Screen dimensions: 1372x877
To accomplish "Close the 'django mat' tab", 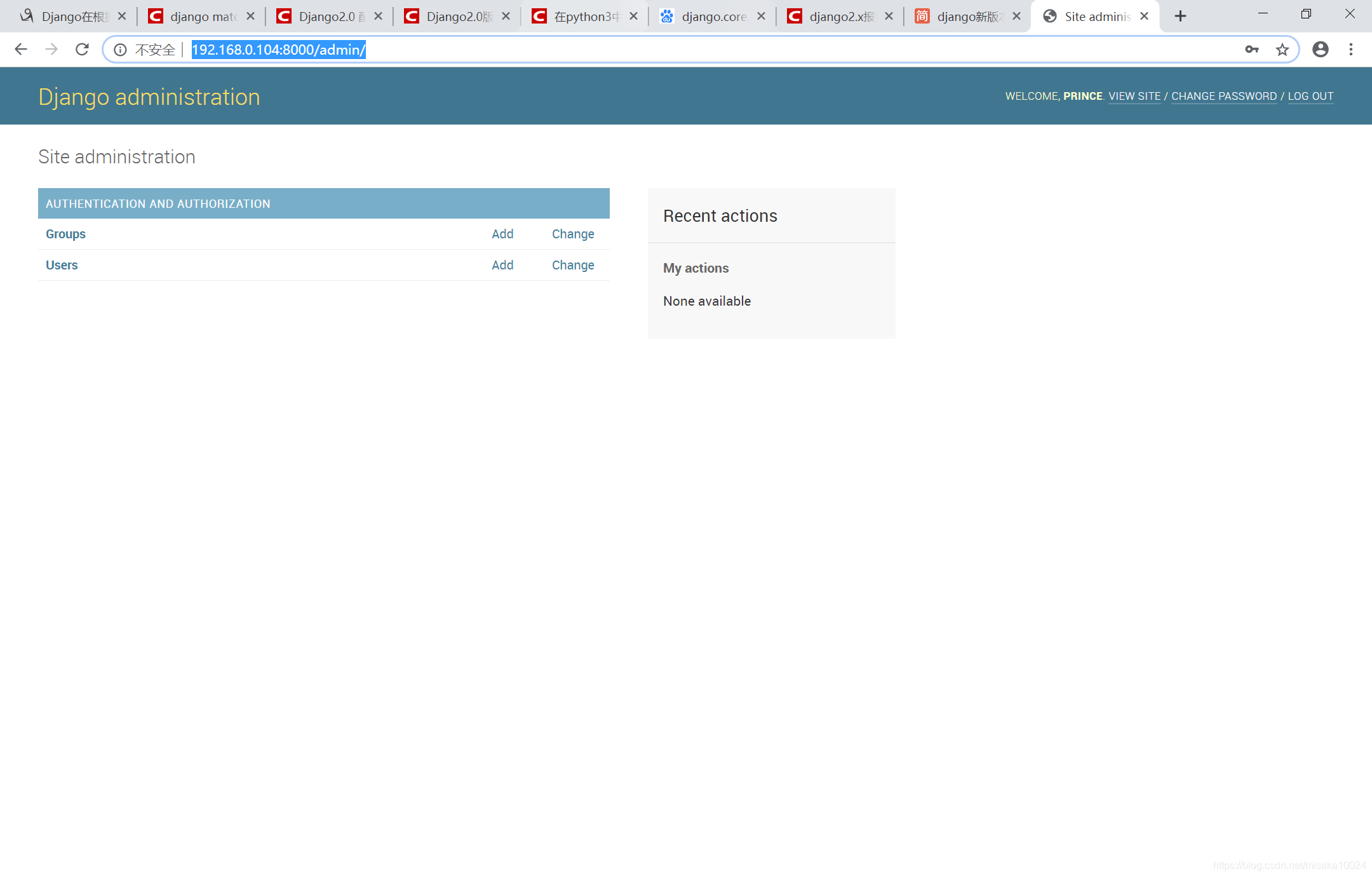I will 250,17.
